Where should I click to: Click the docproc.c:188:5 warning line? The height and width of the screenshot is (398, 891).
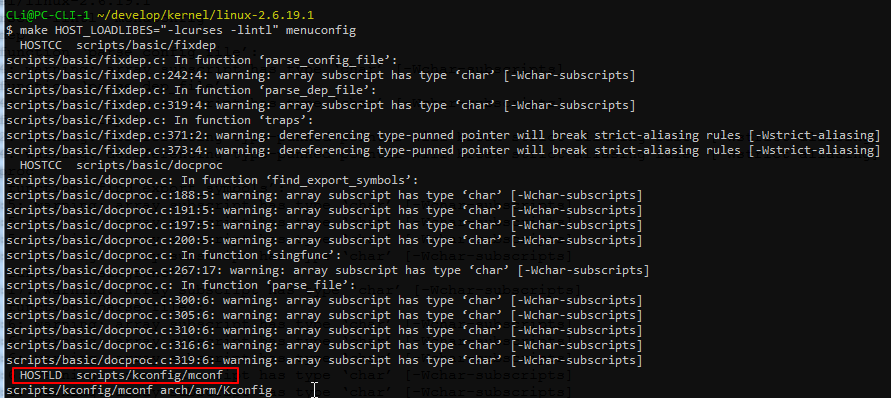click(324, 195)
